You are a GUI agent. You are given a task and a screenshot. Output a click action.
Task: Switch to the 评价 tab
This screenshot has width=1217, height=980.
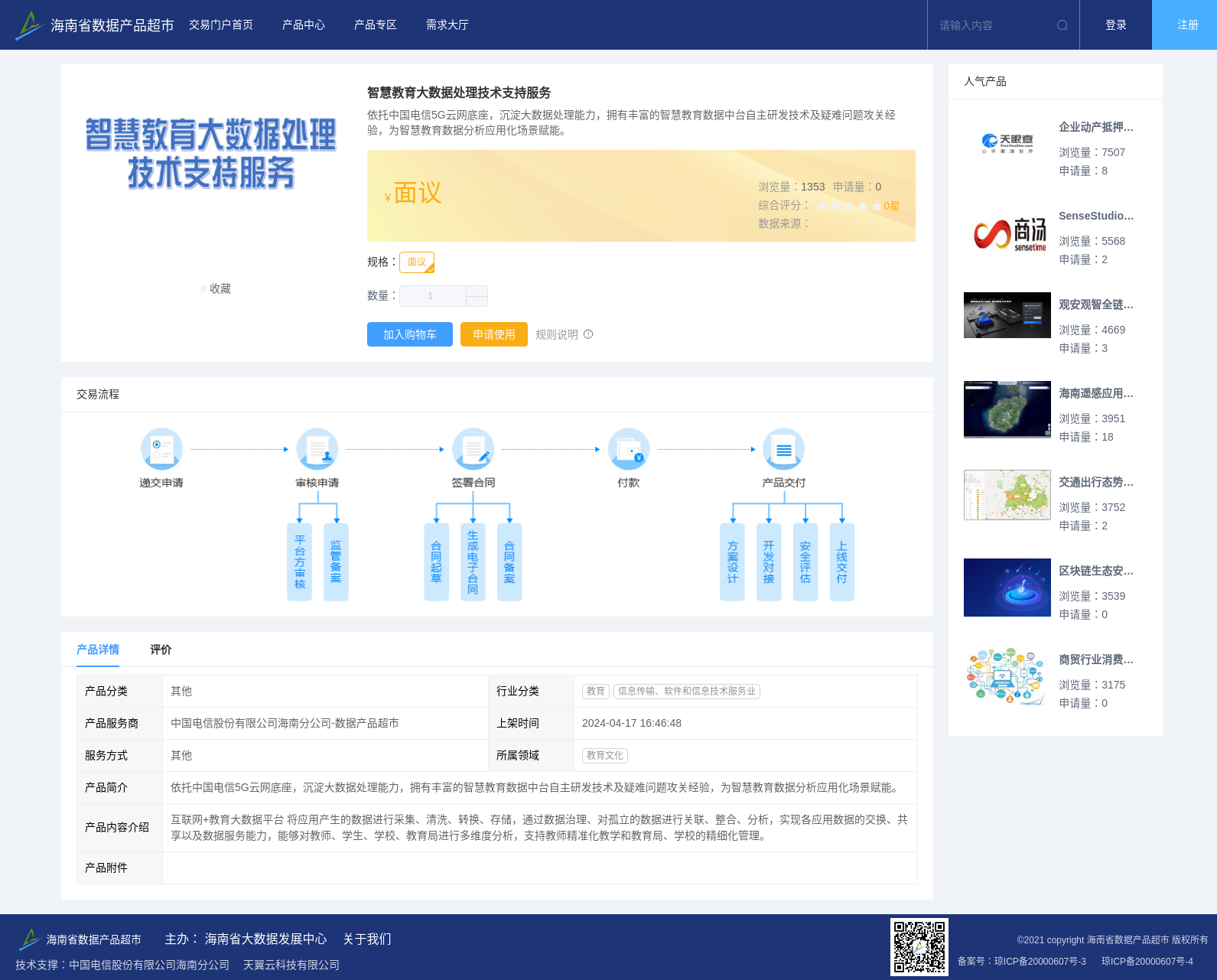coord(161,650)
